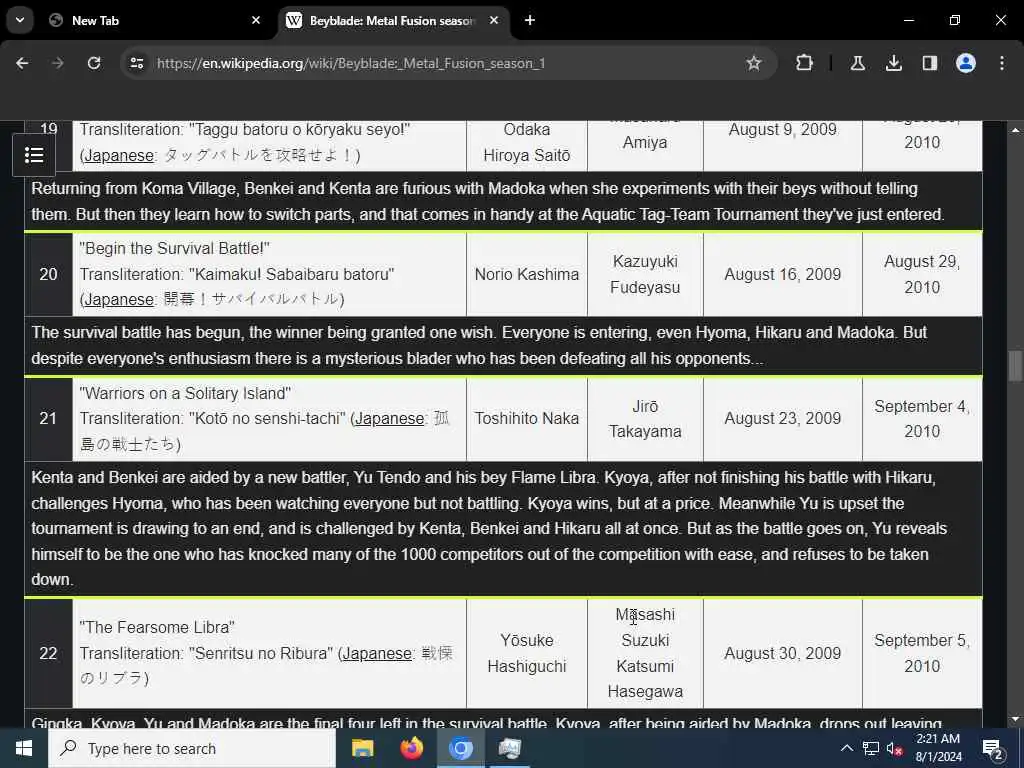1024x768 pixels.
Task: Open Chrome Labs flask icon
Action: (x=857, y=63)
